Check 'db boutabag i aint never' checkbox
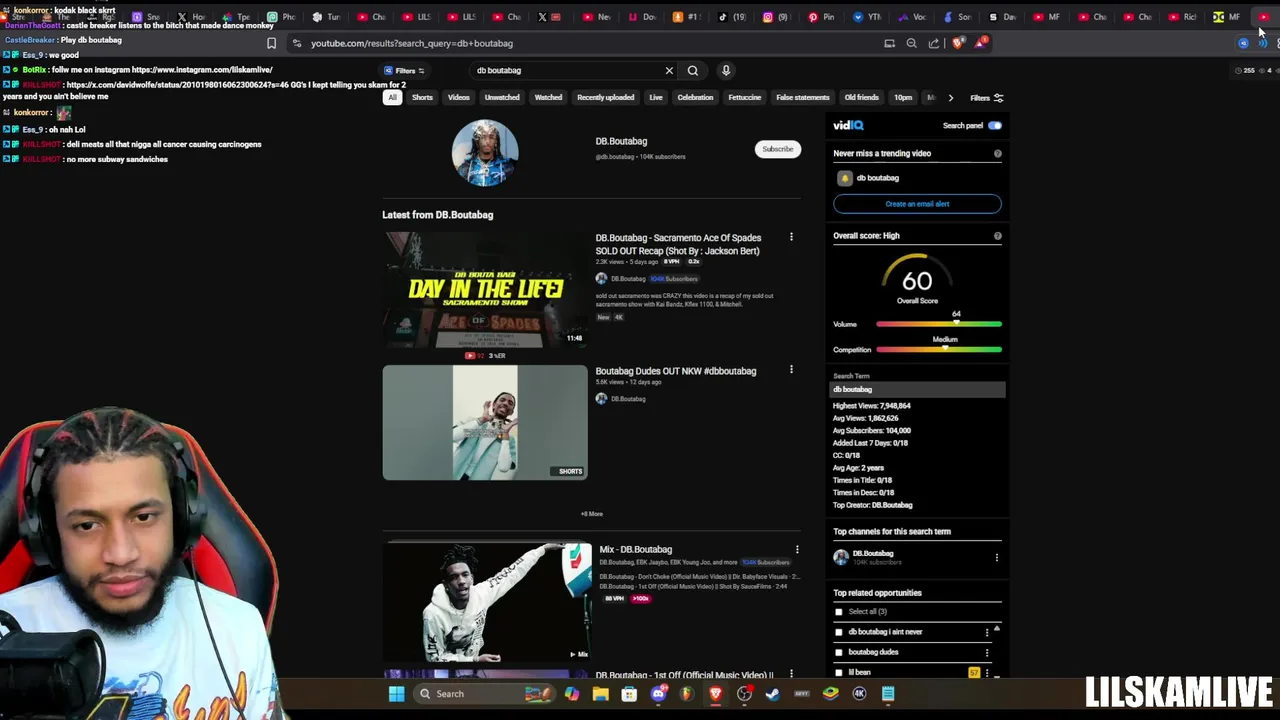 tap(839, 632)
